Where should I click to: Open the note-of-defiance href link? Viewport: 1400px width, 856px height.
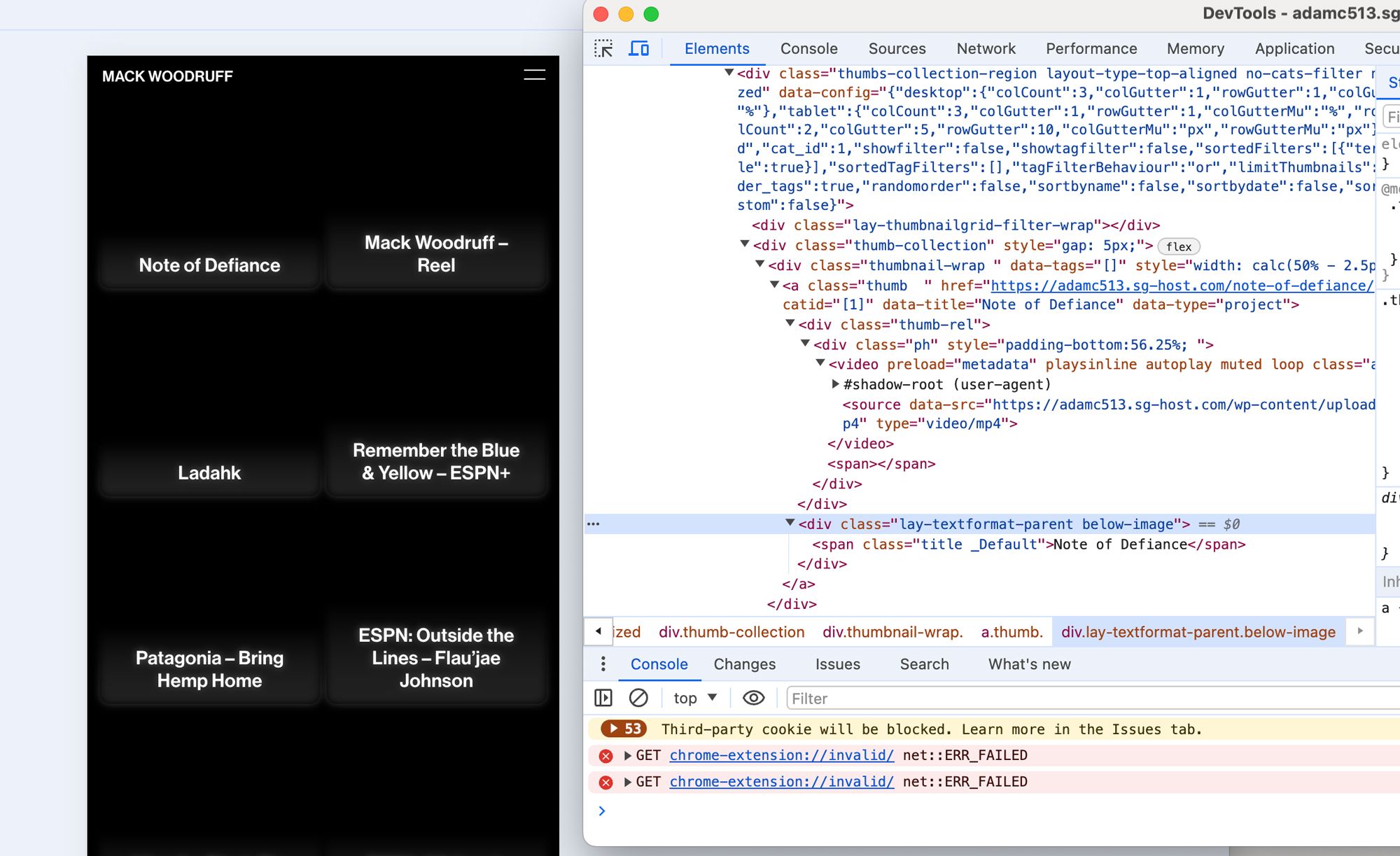pyautogui.click(x=1182, y=286)
